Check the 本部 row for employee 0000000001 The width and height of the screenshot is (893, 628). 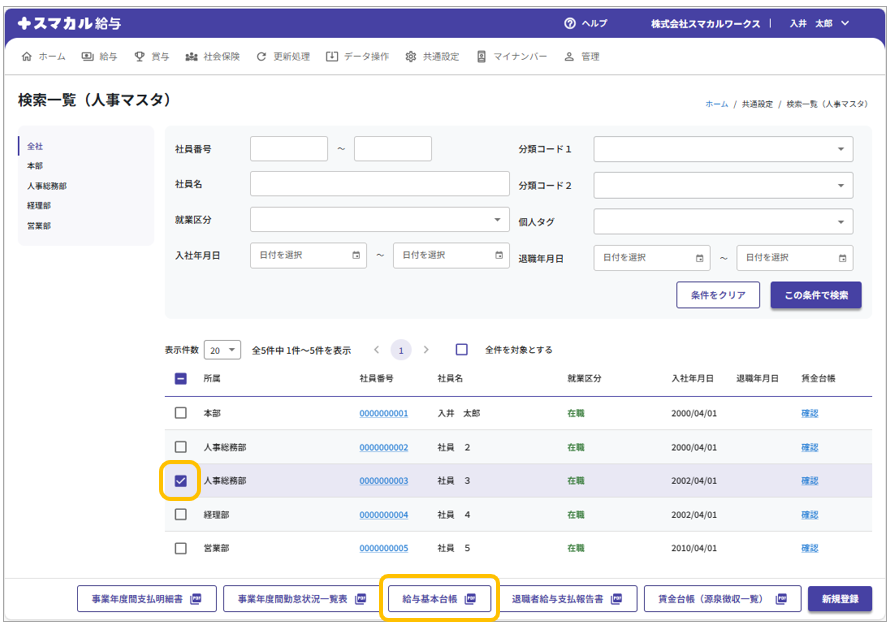coord(181,413)
